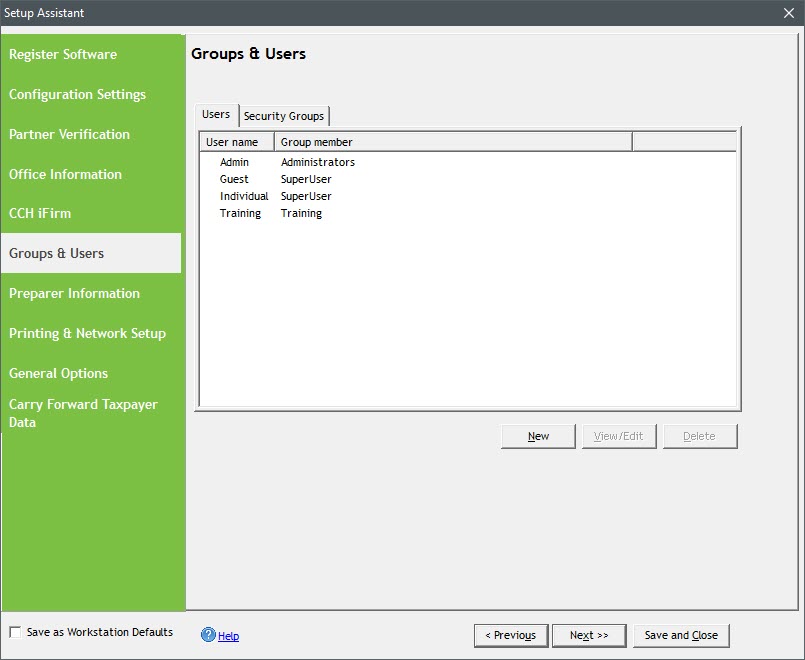Viewport: 805px width, 660px height.
Task: Enable Save as Workstation Defaults checkbox
Action: 15,632
